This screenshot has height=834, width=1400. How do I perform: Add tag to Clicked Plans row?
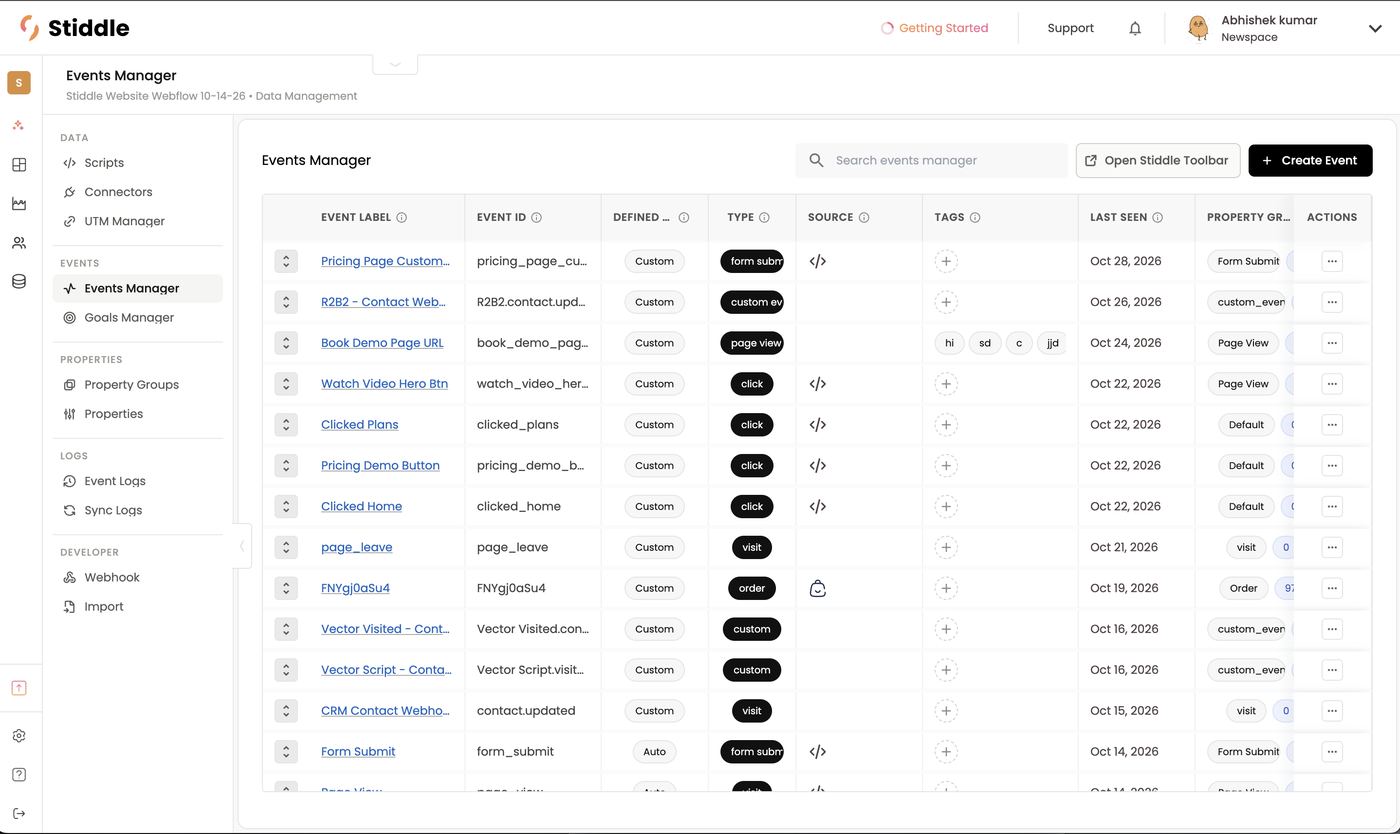tap(946, 425)
